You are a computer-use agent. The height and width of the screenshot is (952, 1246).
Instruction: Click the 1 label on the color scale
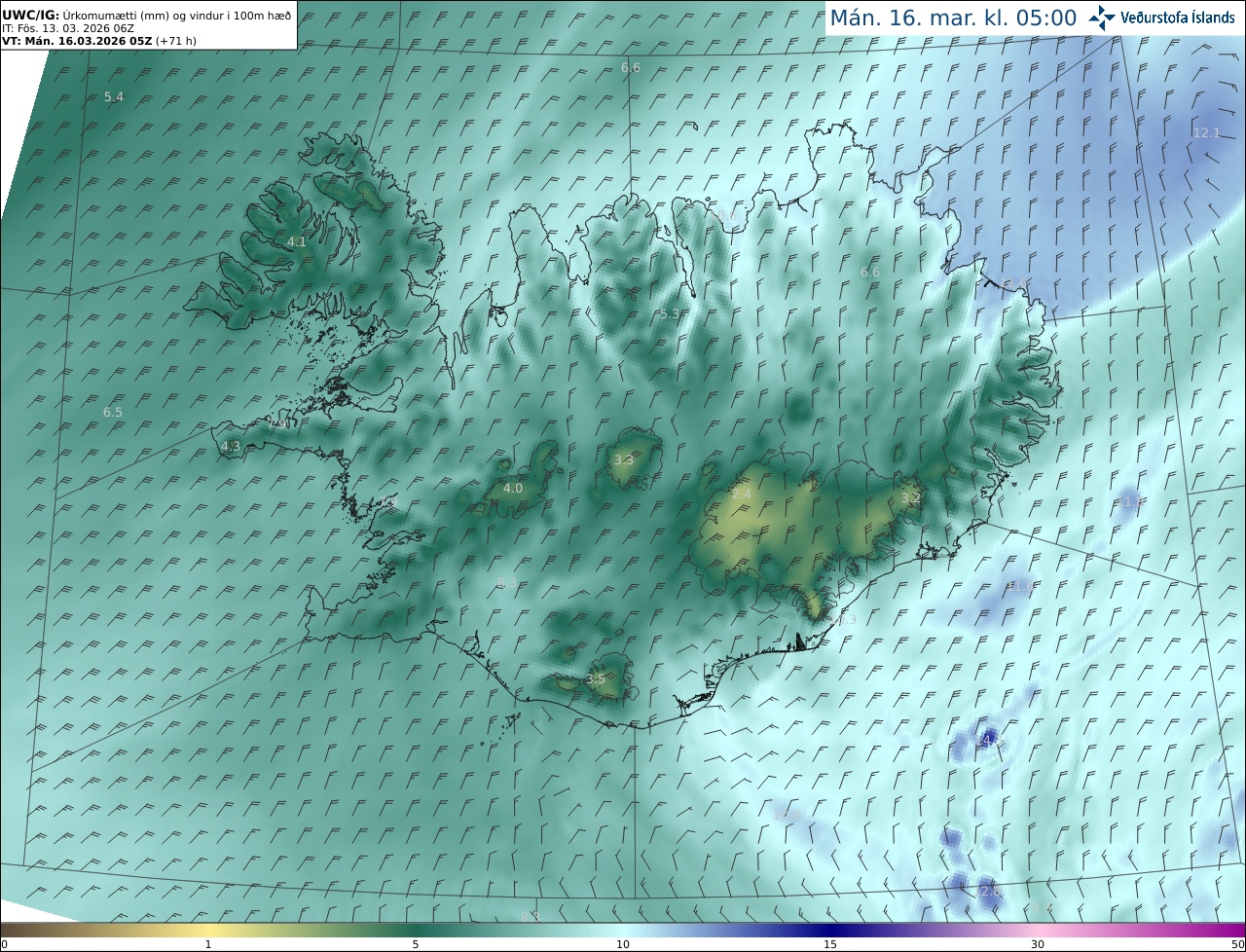coord(208,945)
